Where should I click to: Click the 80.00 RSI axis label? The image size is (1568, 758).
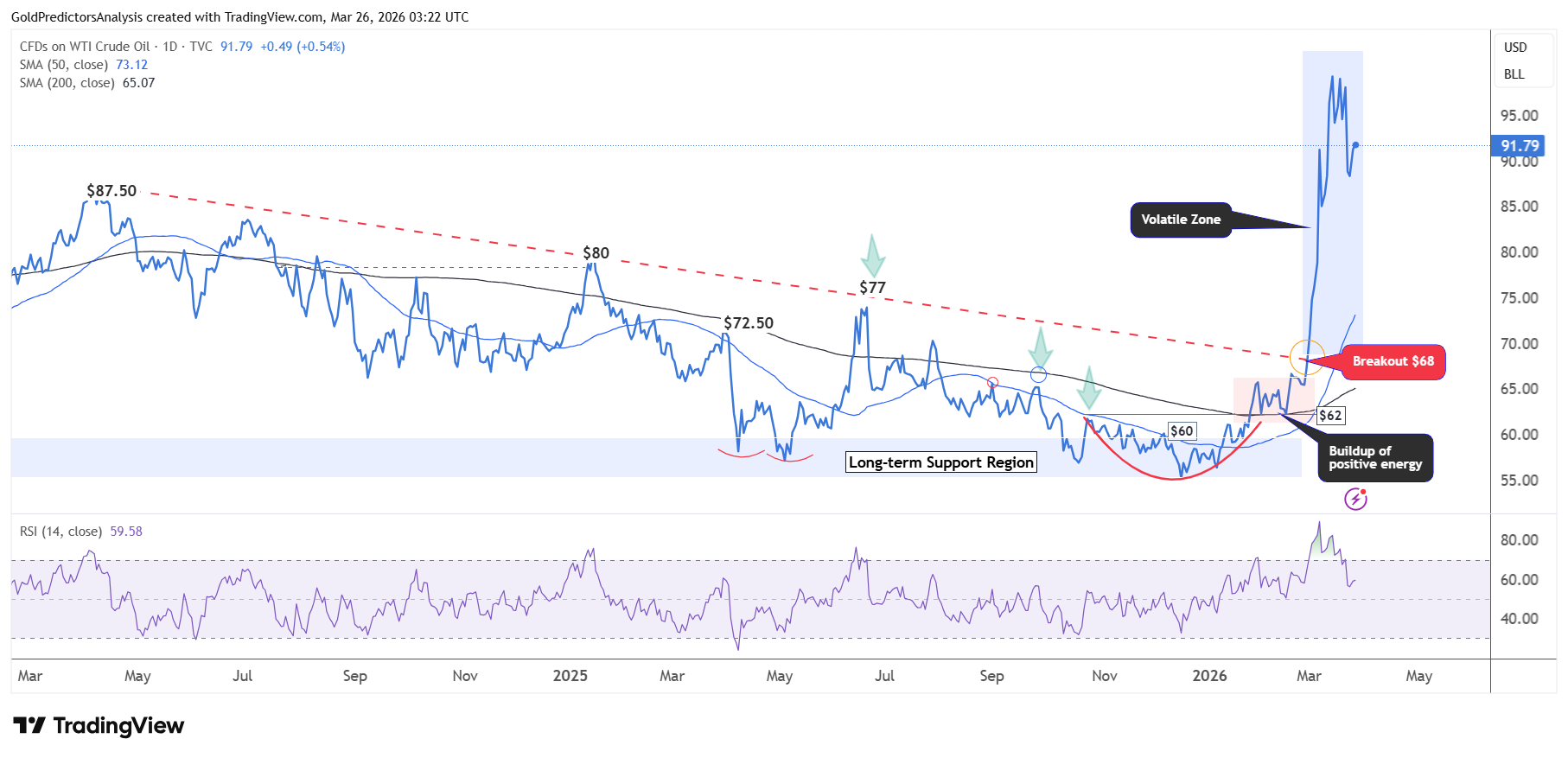1520,540
